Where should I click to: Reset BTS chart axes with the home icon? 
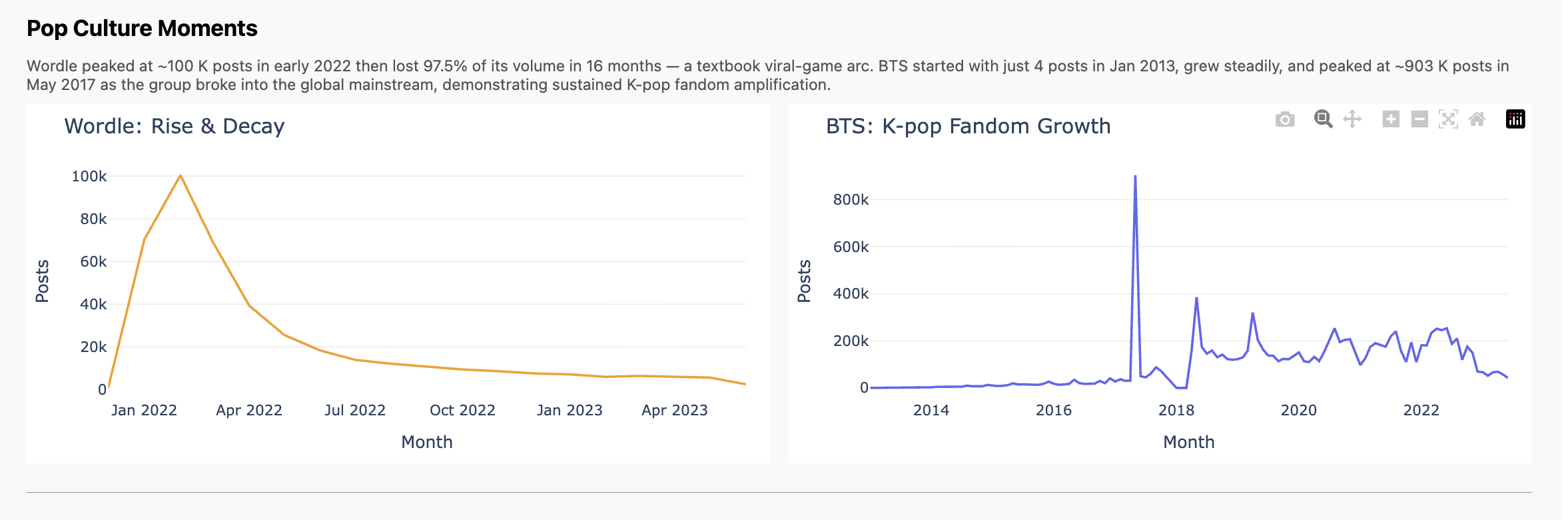1477,120
